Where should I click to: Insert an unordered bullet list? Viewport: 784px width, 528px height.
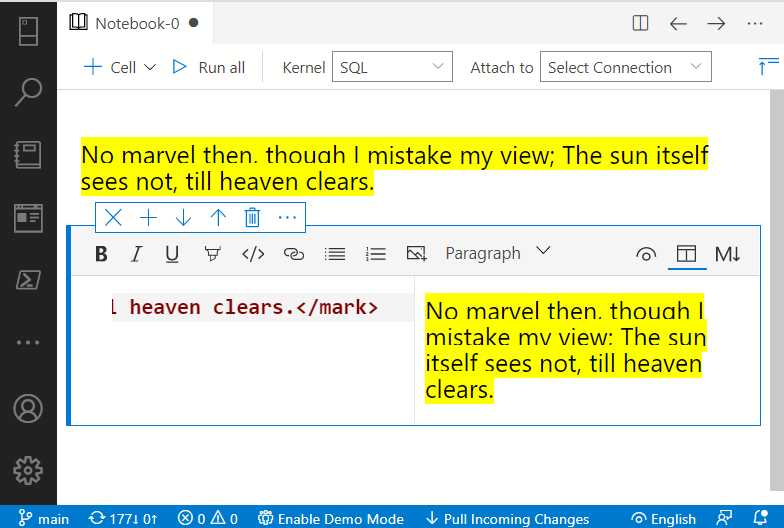(x=334, y=254)
